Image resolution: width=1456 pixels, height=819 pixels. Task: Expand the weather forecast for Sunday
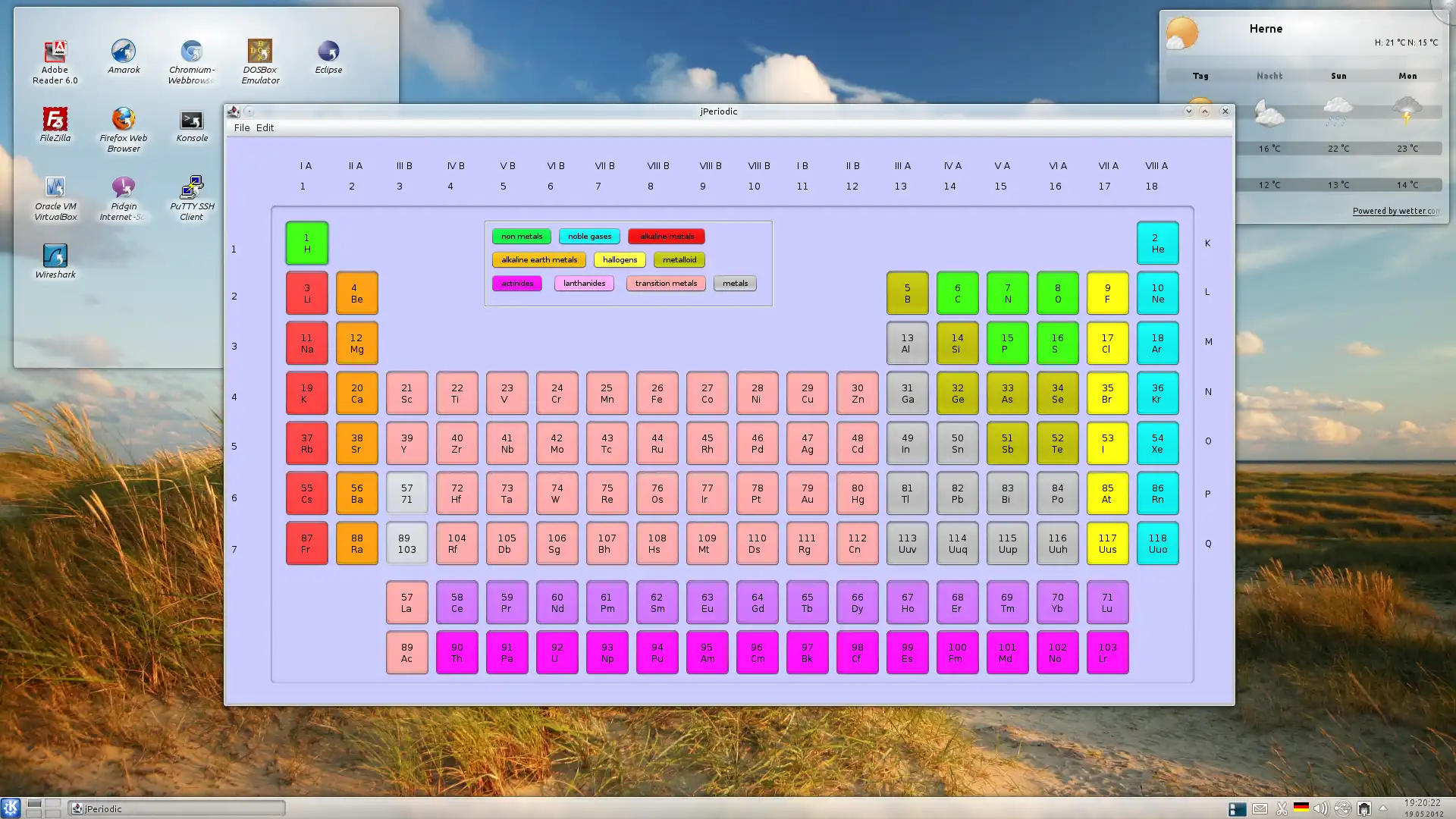coord(1338,75)
